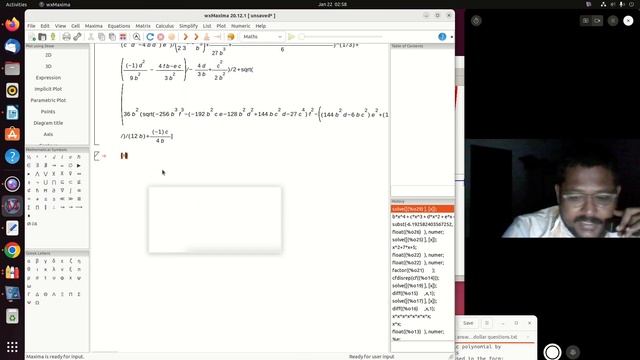Click the Print toolbar icon

(x=66, y=37)
